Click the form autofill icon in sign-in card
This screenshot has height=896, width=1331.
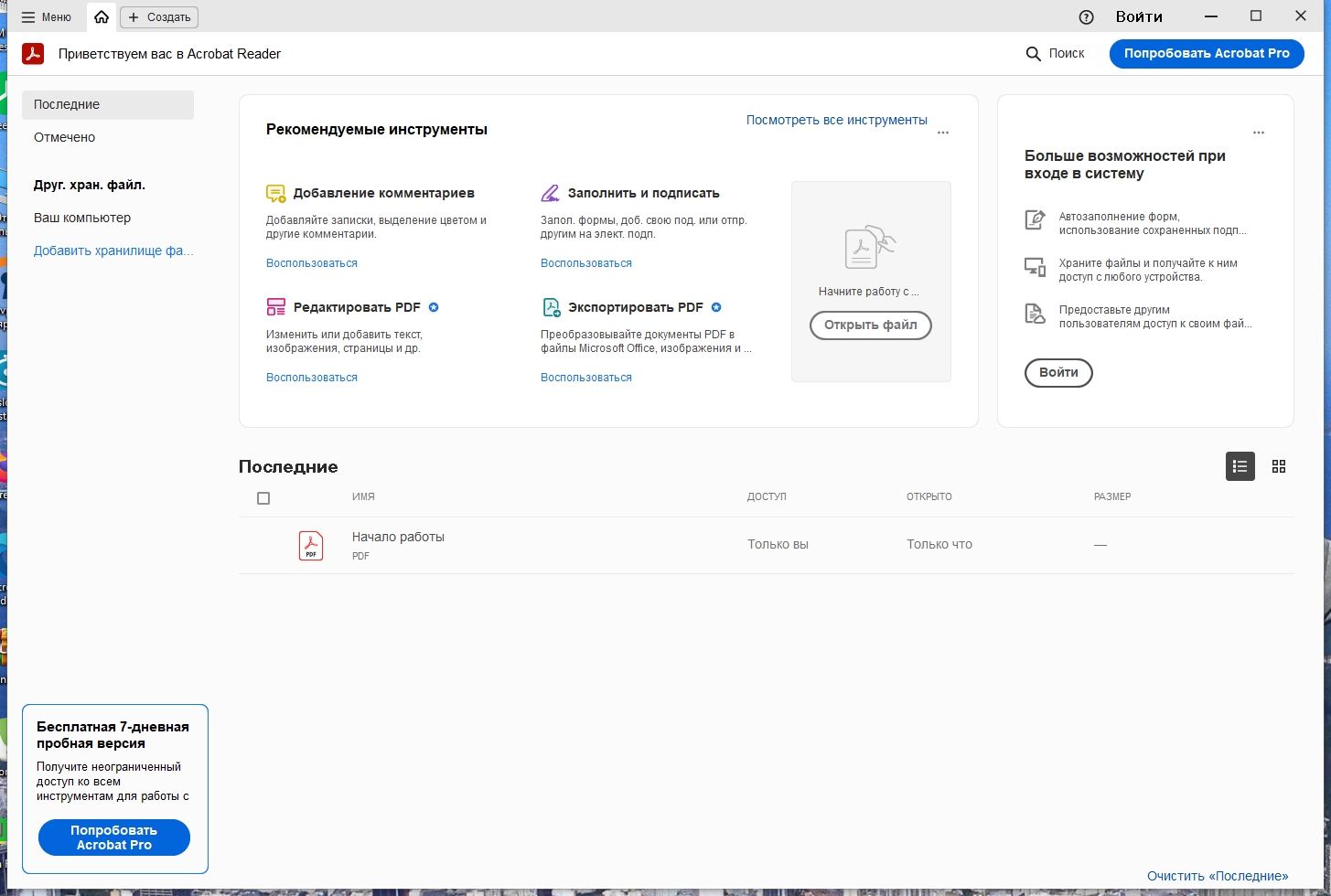[x=1035, y=220]
